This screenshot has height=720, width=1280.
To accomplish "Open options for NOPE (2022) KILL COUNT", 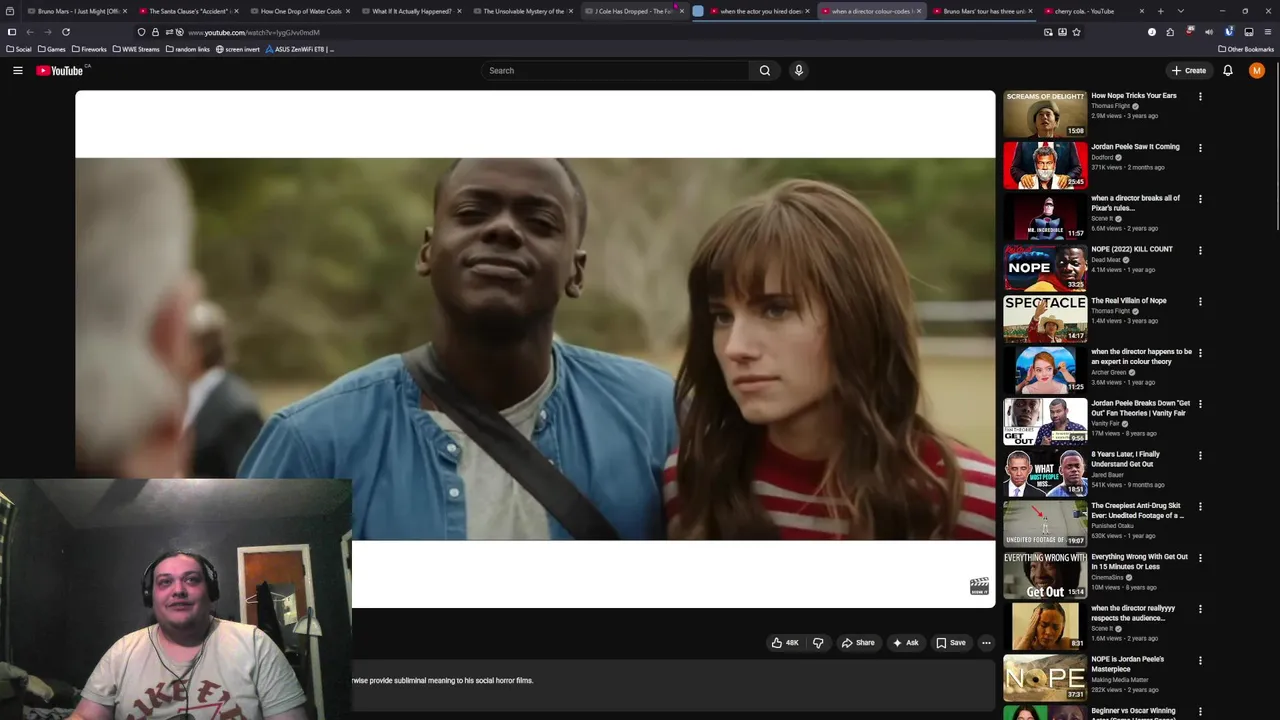I will point(1200,250).
